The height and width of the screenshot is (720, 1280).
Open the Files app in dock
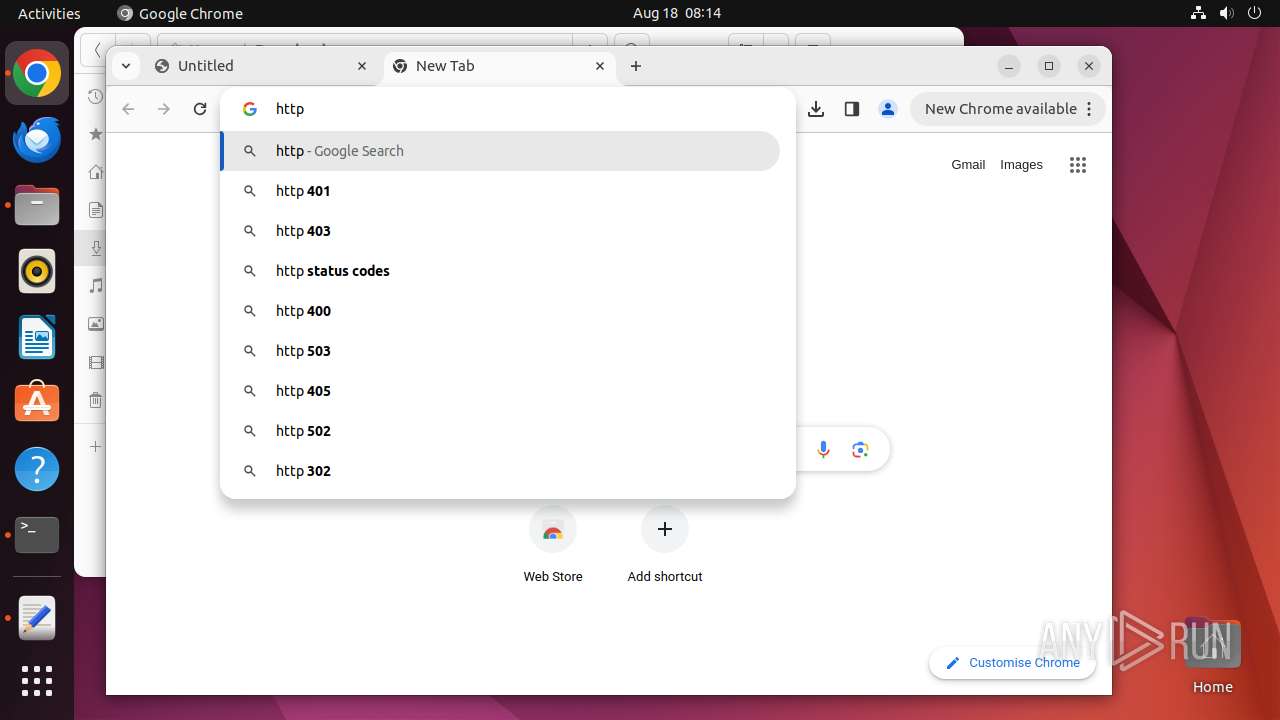(x=37, y=206)
